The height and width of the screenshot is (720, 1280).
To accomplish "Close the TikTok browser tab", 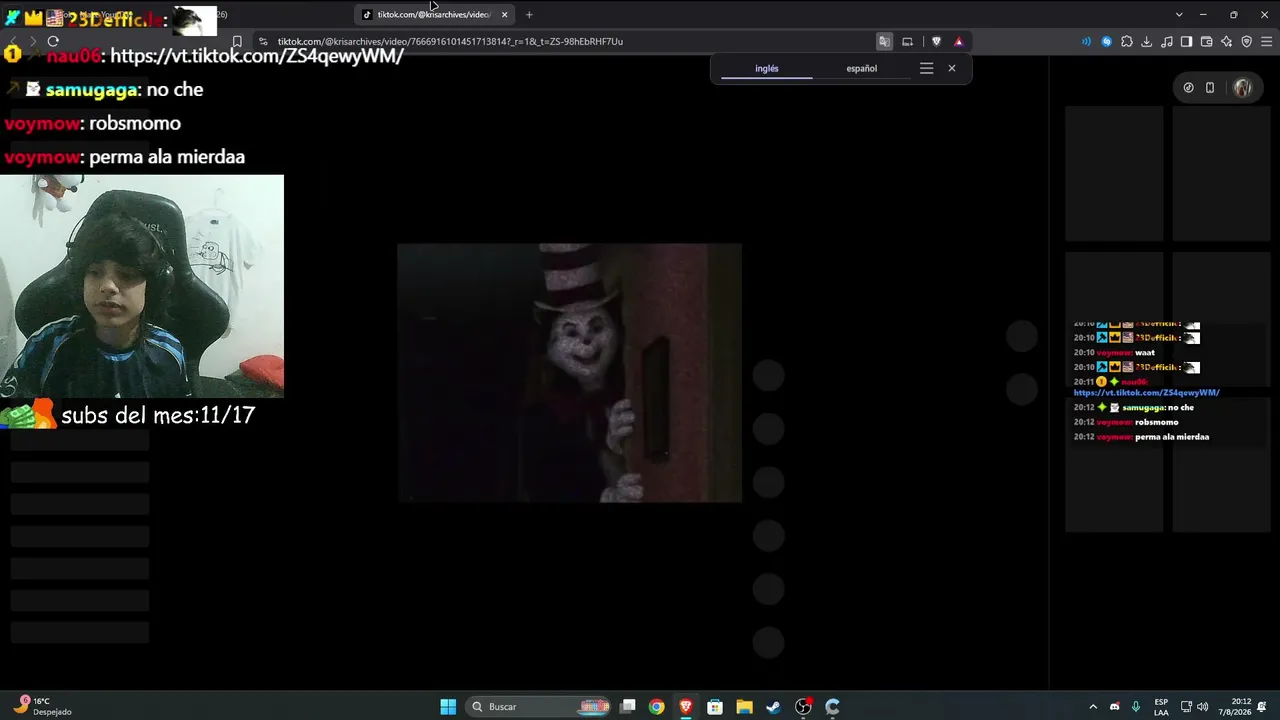I will (504, 15).
